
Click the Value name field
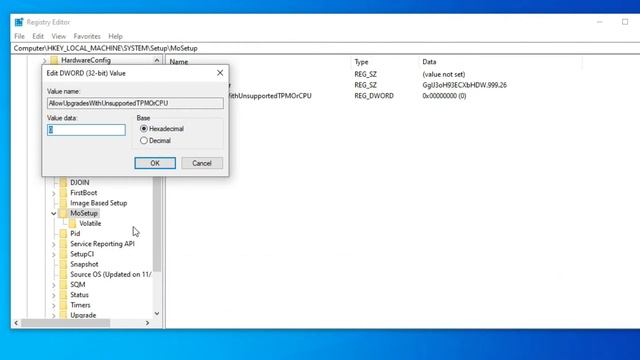click(x=135, y=103)
